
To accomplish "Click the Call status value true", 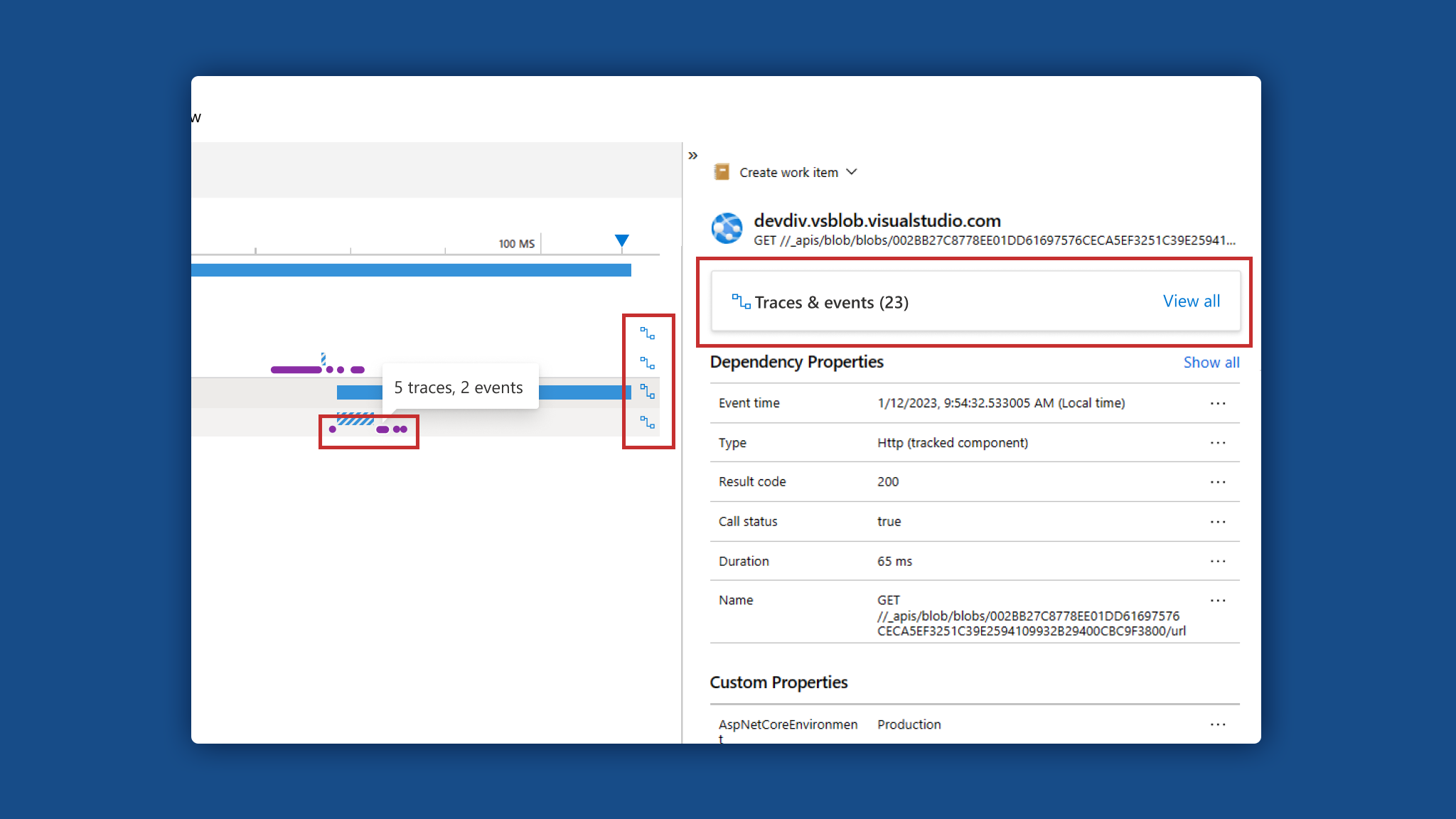I will (x=889, y=522).
